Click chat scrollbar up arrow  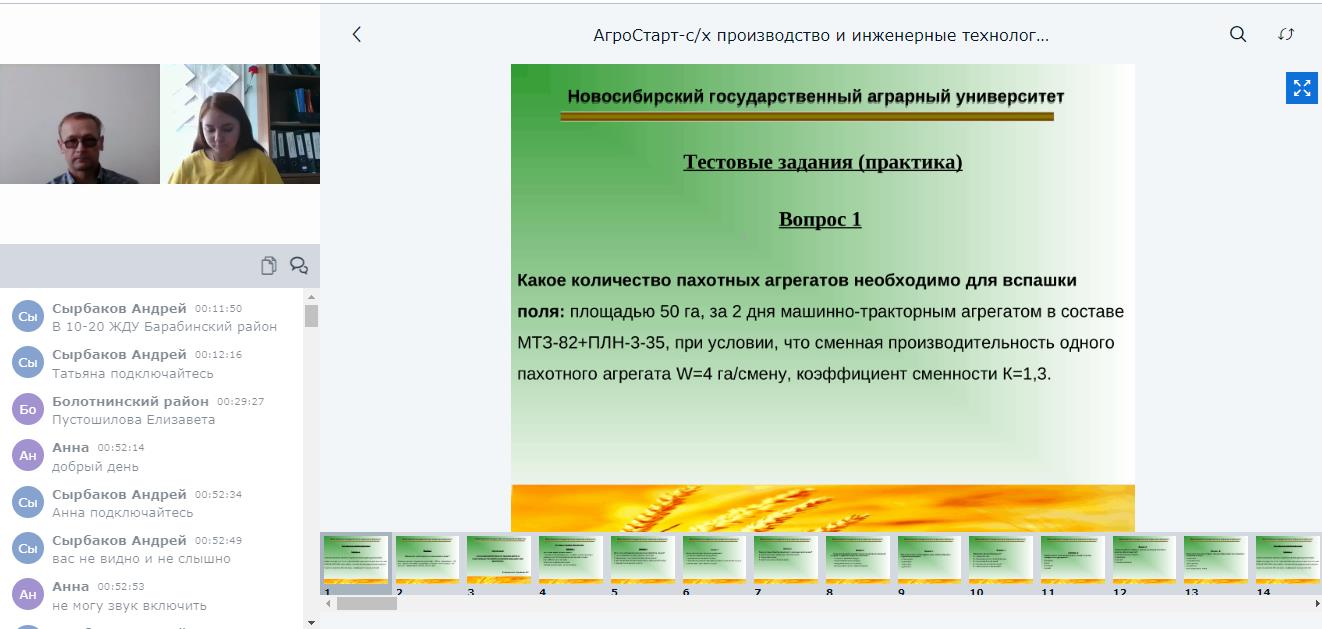click(311, 297)
